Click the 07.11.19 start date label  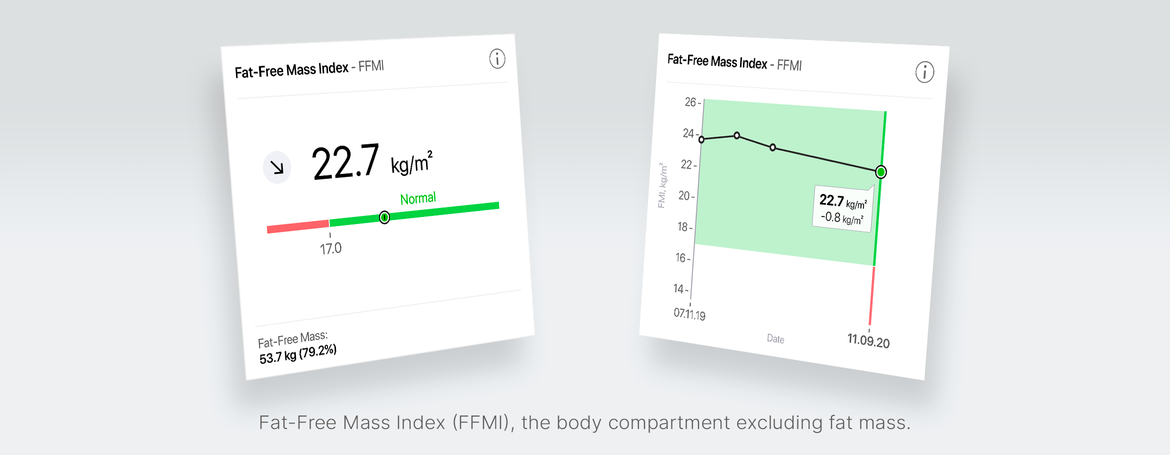[x=689, y=315]
